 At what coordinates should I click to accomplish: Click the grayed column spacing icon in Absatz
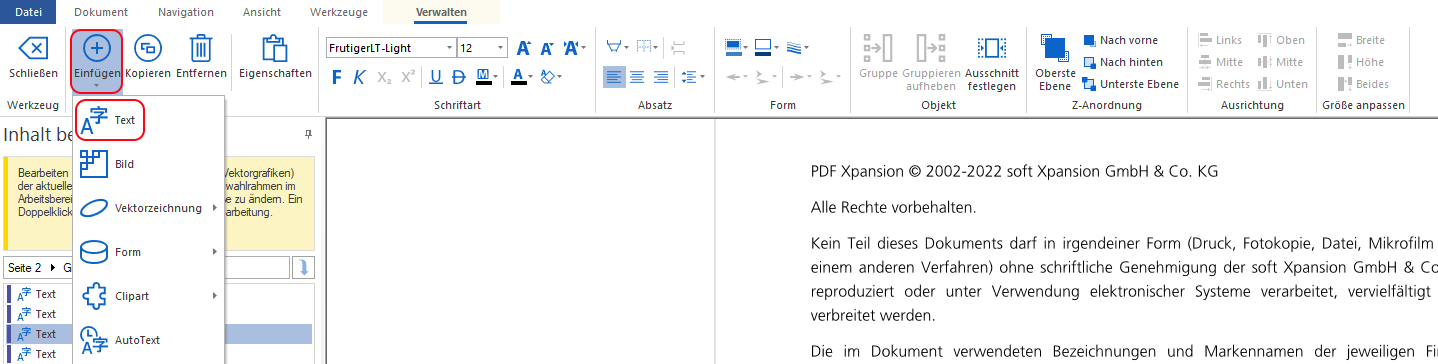coord(679,47)
